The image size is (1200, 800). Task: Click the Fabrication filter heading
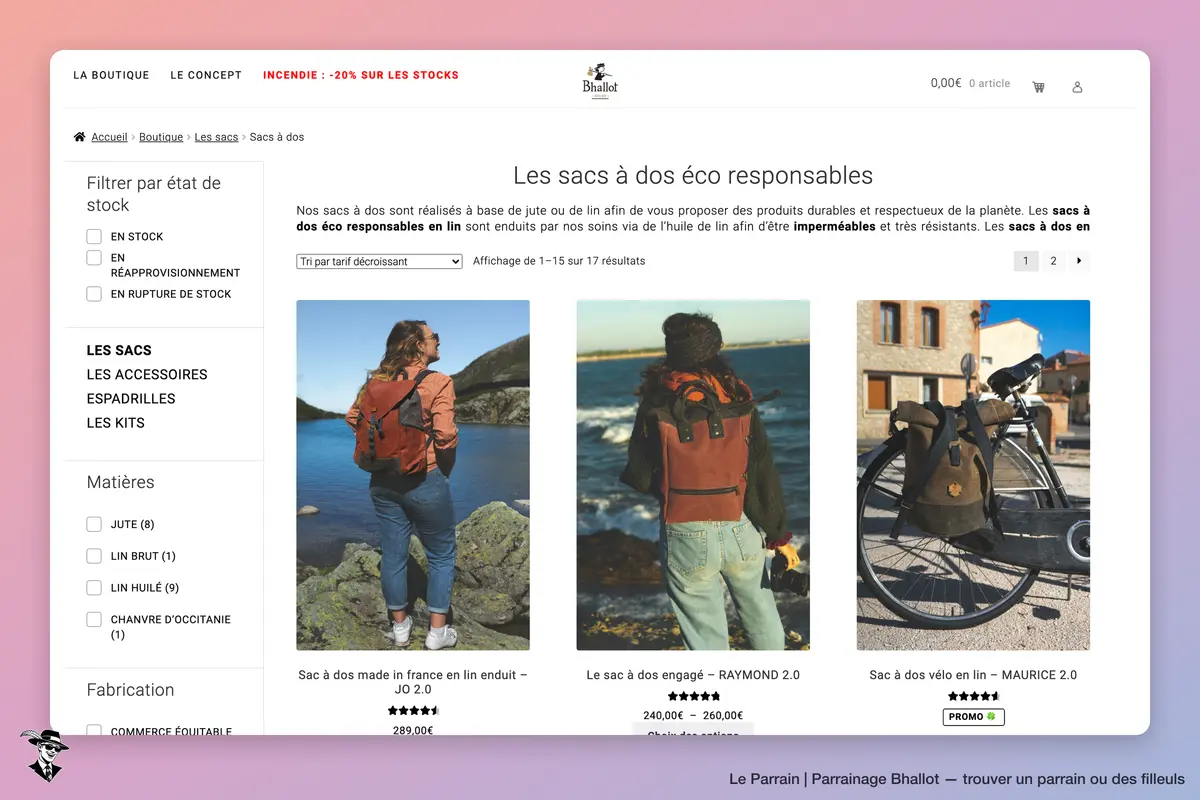click(x=131, y=690)
